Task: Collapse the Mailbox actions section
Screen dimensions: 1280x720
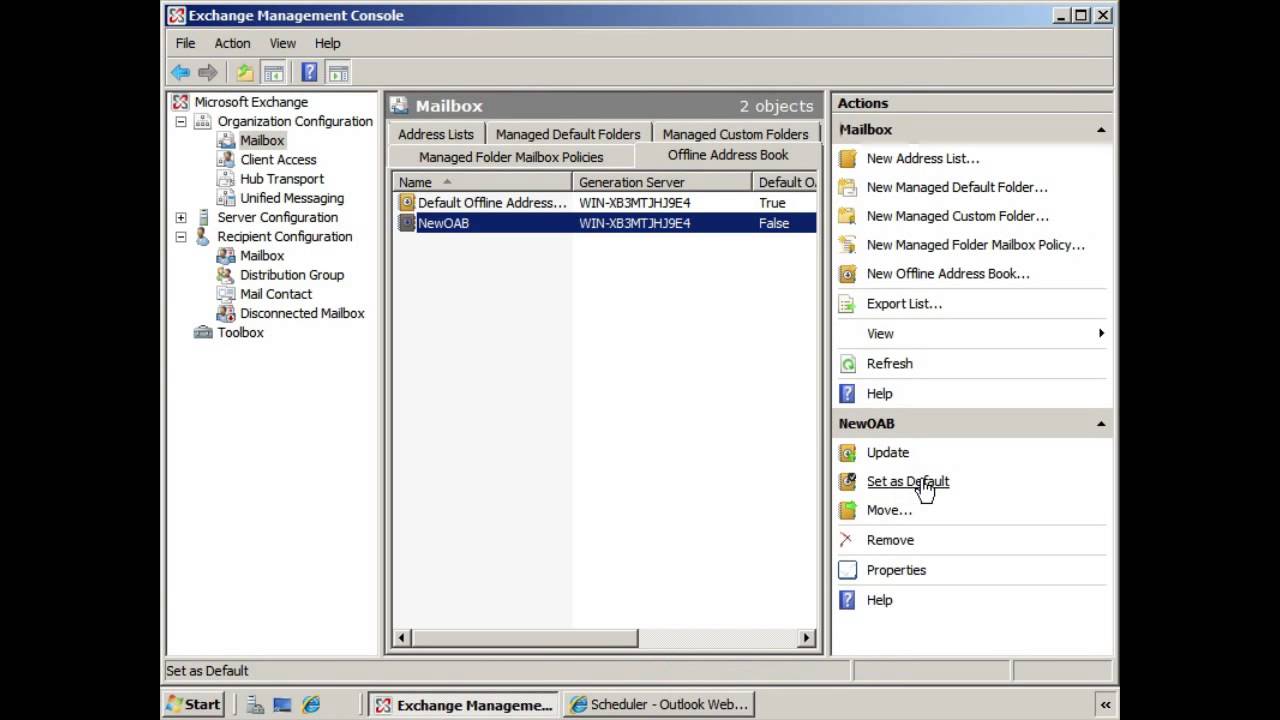Action: tap(1101, 130)
